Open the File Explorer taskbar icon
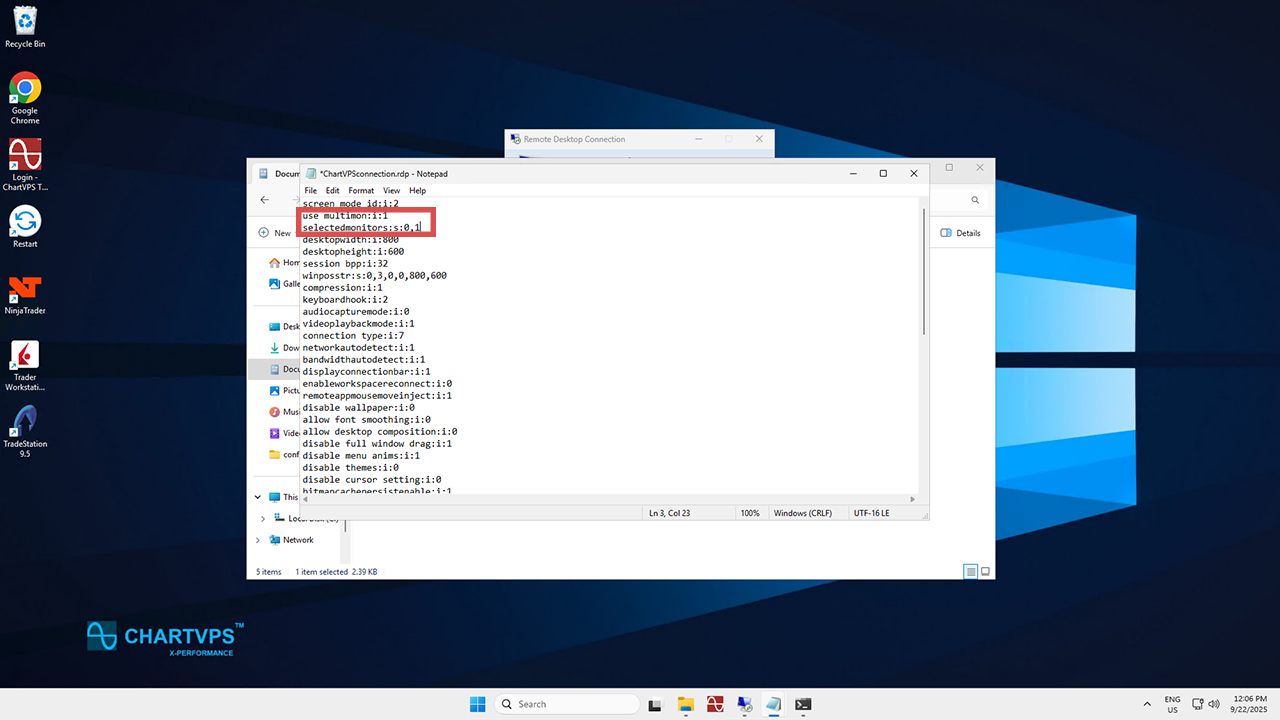Viewport: 1280px width, 720px height. pos(685,704)
